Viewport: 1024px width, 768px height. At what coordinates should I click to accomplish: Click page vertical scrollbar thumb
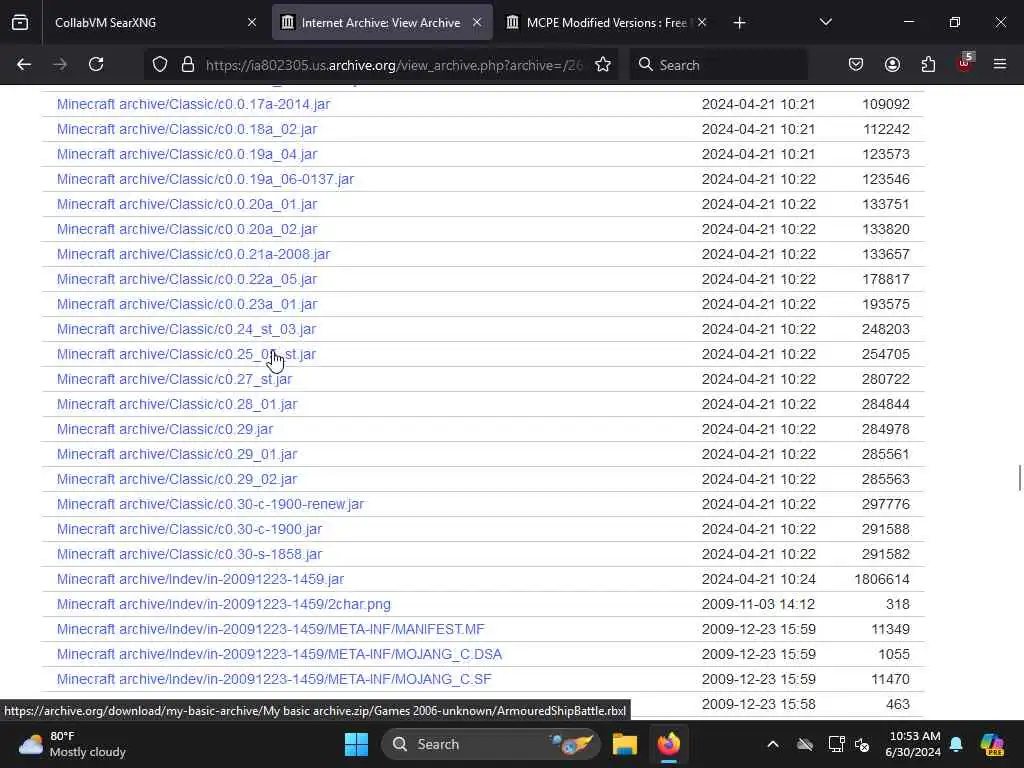1019,477
